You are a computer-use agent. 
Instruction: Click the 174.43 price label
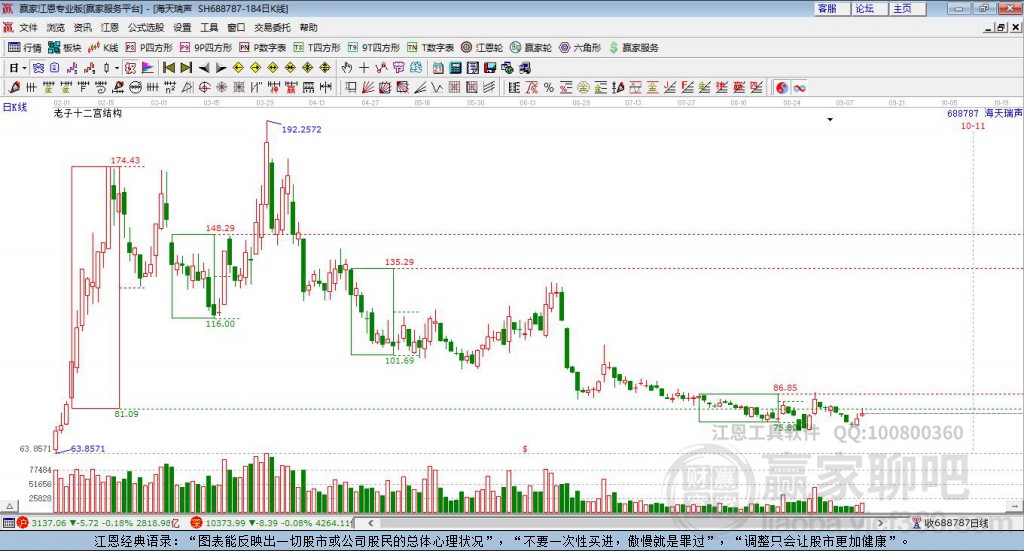tap(125, 160)
